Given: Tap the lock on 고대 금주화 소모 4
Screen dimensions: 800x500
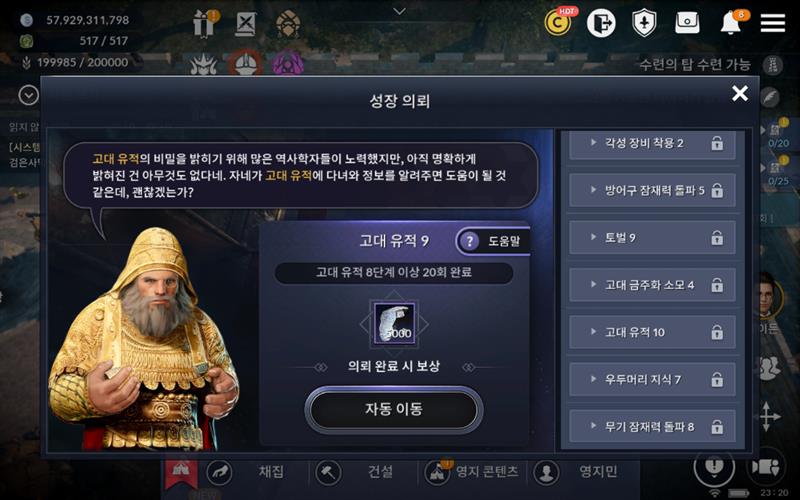Looking at the screenshot, I should click(717, 285).
